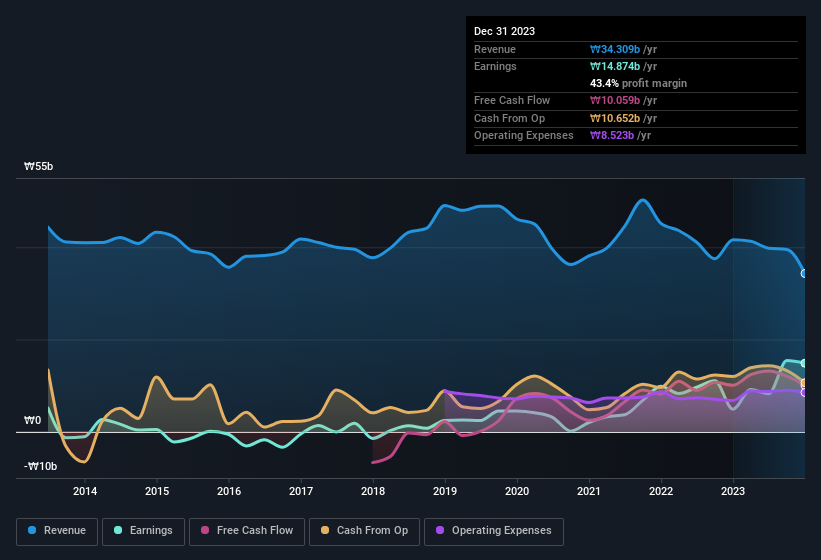Click the Operating Expenses purple endpoint marker
Screen dimensions: 821x560
(804, 393)
